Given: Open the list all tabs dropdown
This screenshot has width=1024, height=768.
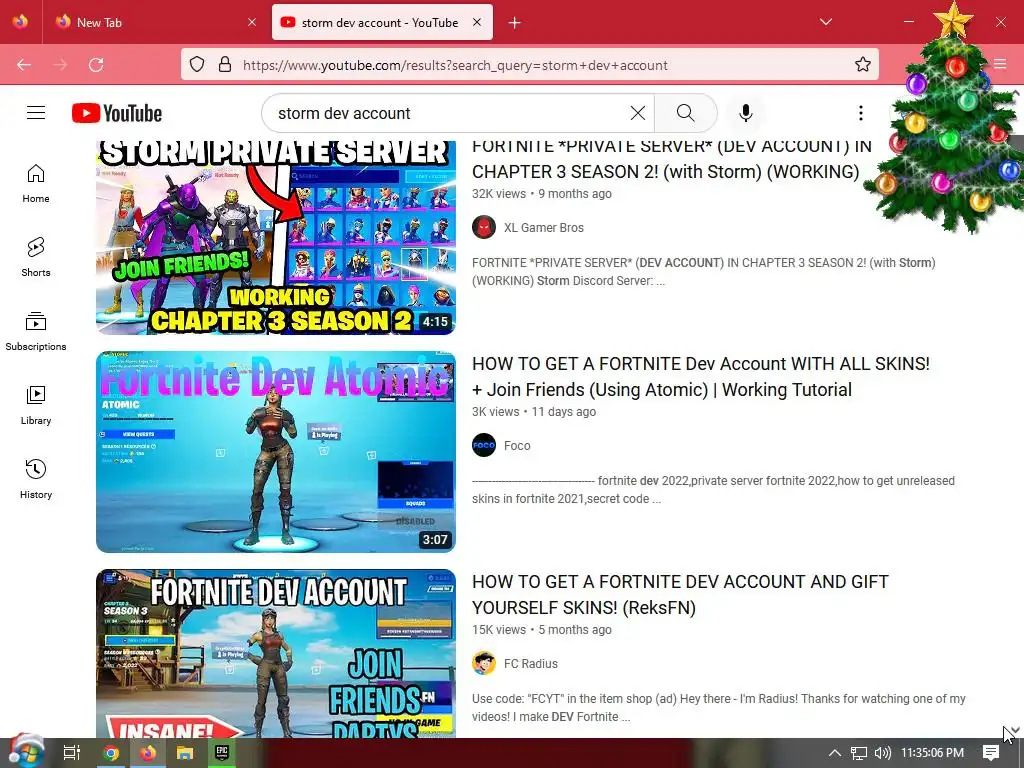Looking at the screenshot, I should tap(825, 22).
